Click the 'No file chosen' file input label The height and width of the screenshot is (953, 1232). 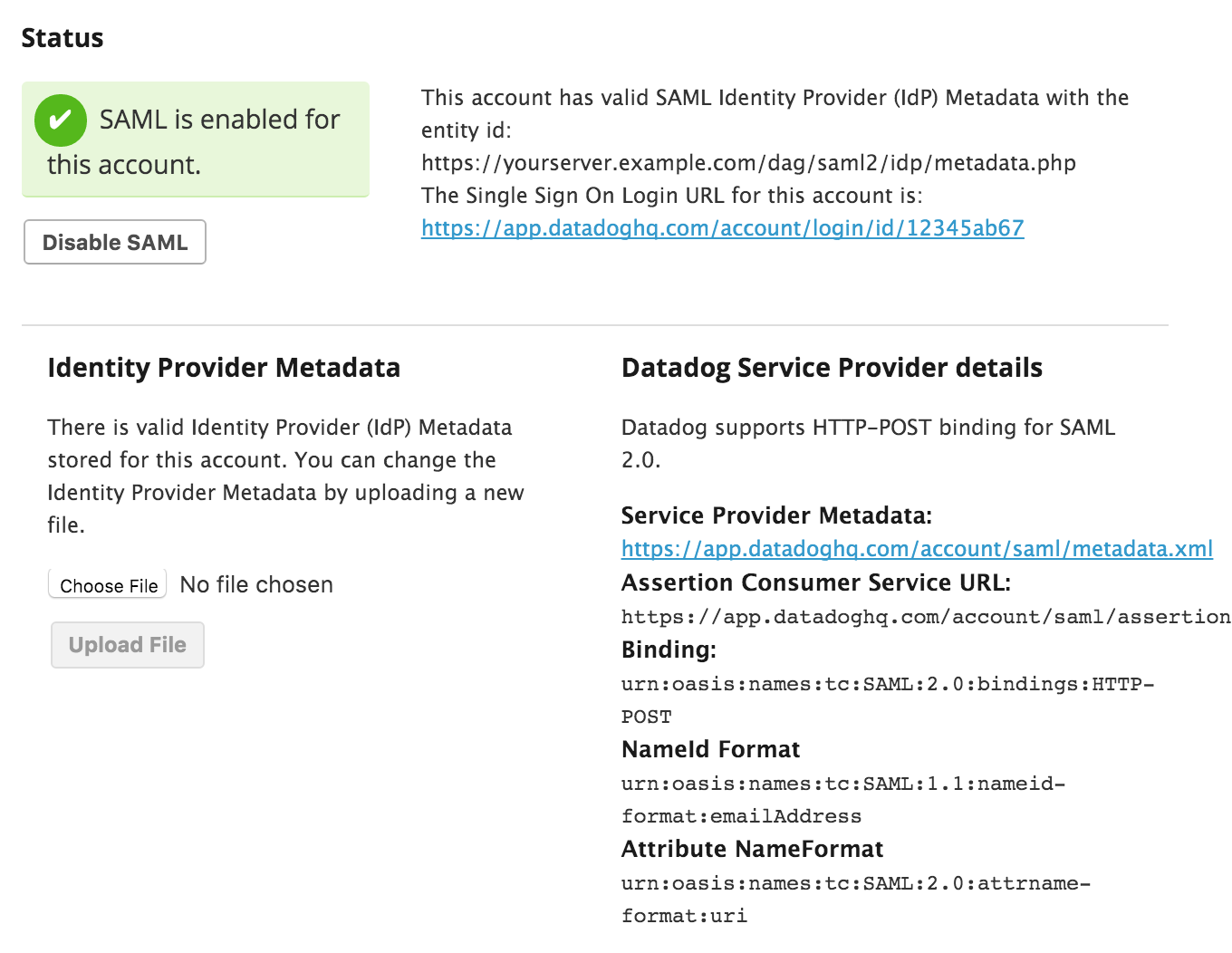pos(256,585)
